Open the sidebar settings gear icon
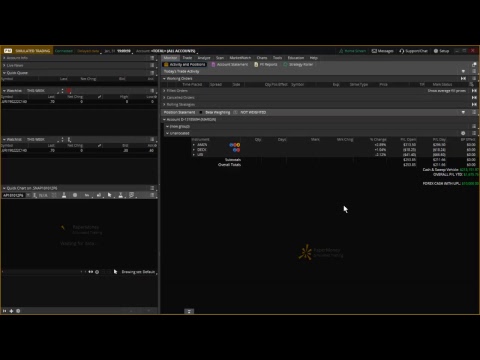480x360 pixels. 18,311
